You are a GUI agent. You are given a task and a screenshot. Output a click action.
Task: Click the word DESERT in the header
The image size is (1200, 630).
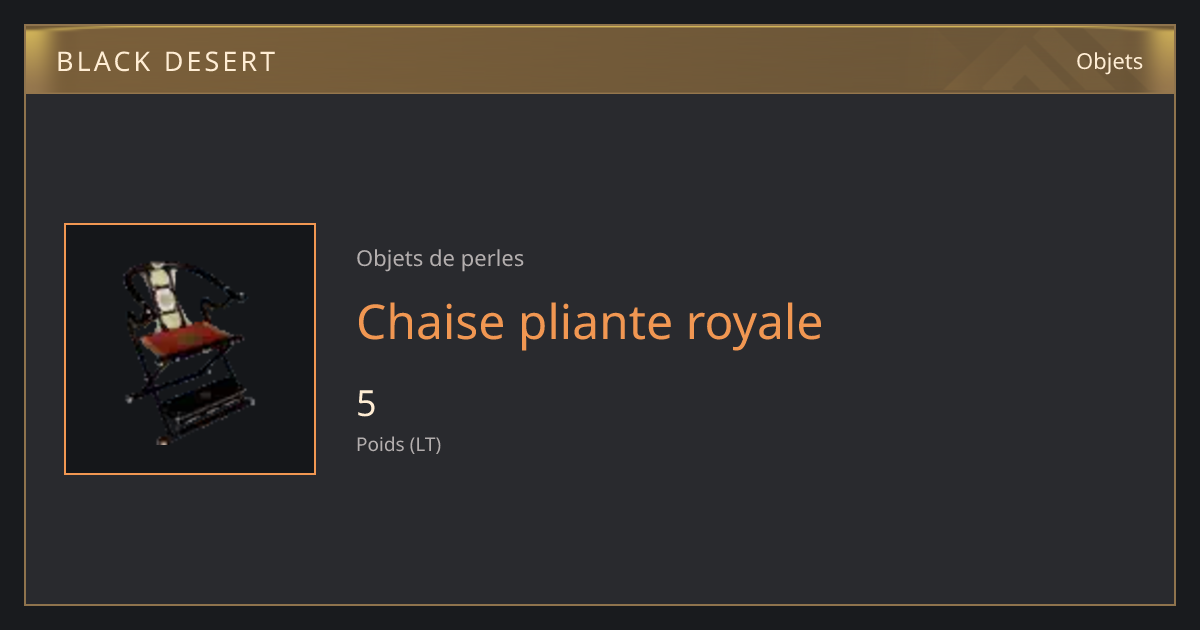tap(218, 62)
